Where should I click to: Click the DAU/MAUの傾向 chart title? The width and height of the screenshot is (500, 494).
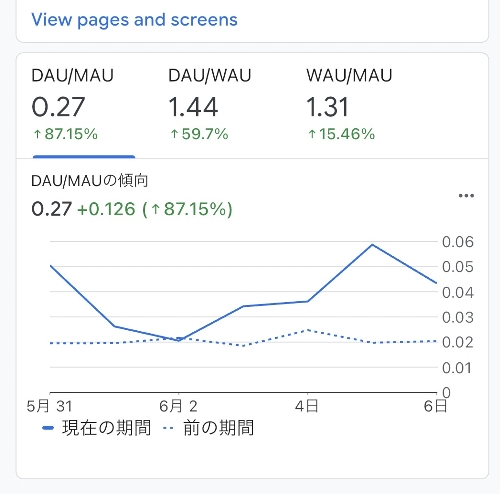click(89, 181)
